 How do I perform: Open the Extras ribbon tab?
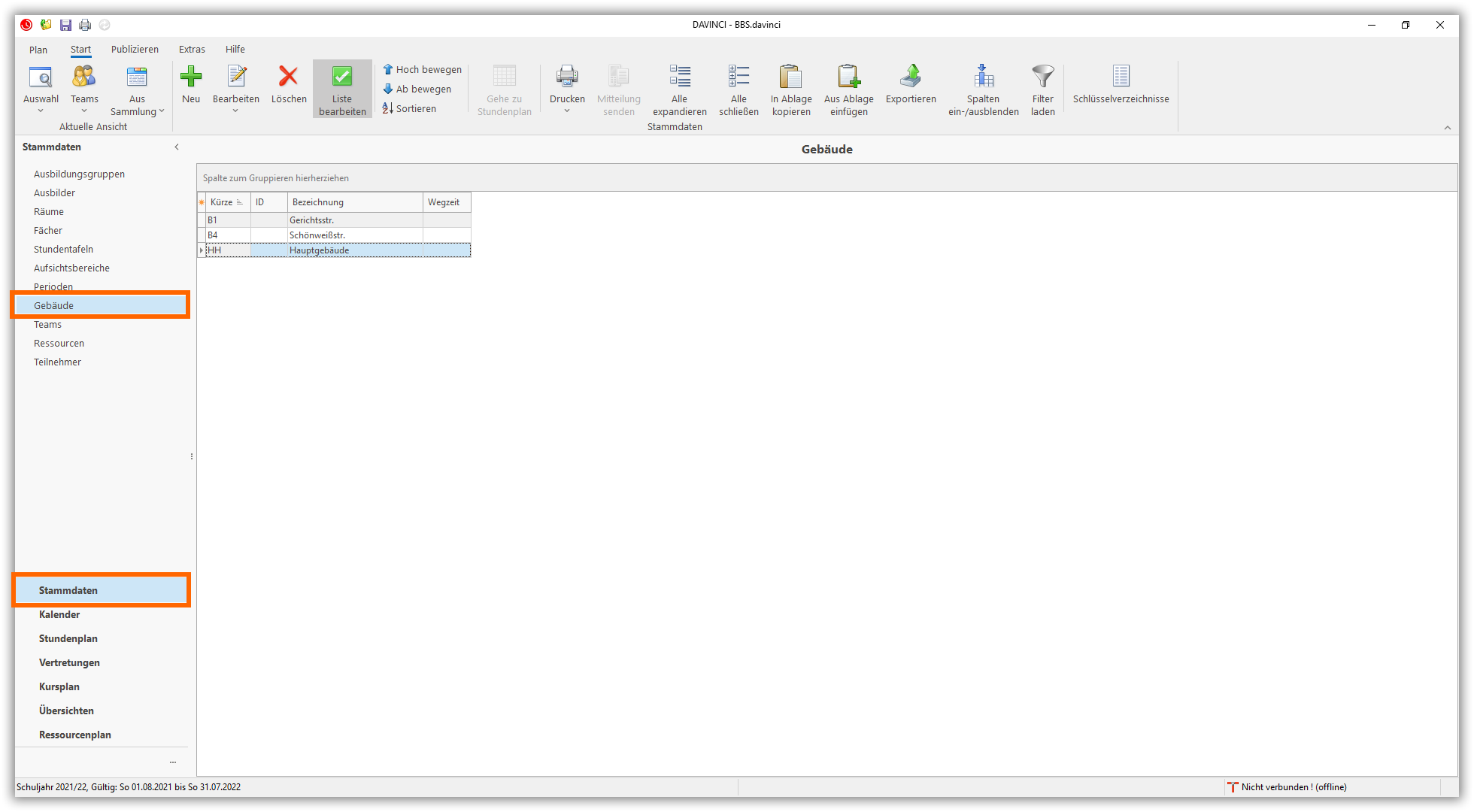[x=192, y=50]
